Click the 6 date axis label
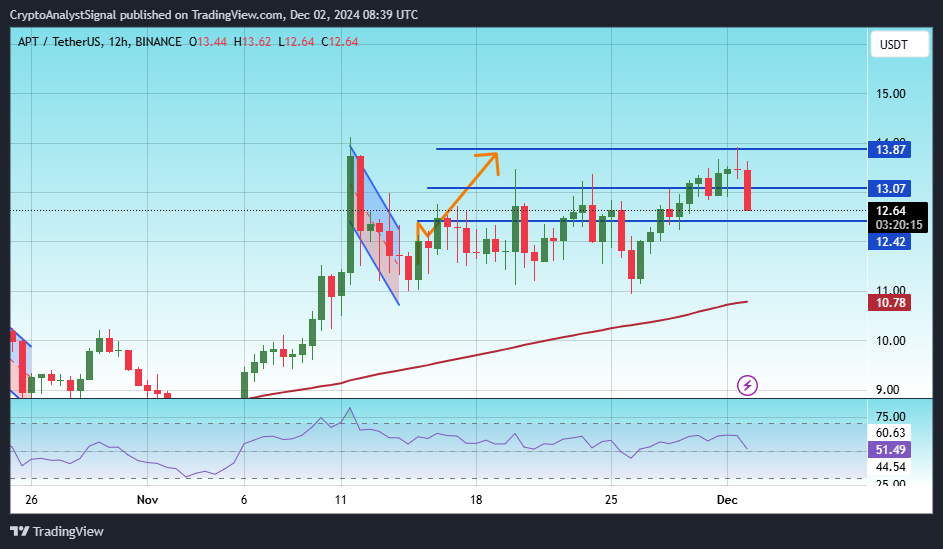 coord(244,500)
